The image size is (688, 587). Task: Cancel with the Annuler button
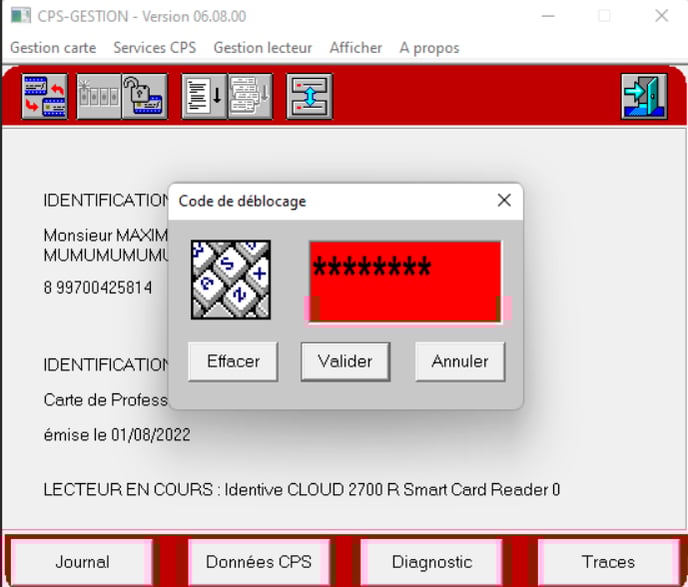460,362
